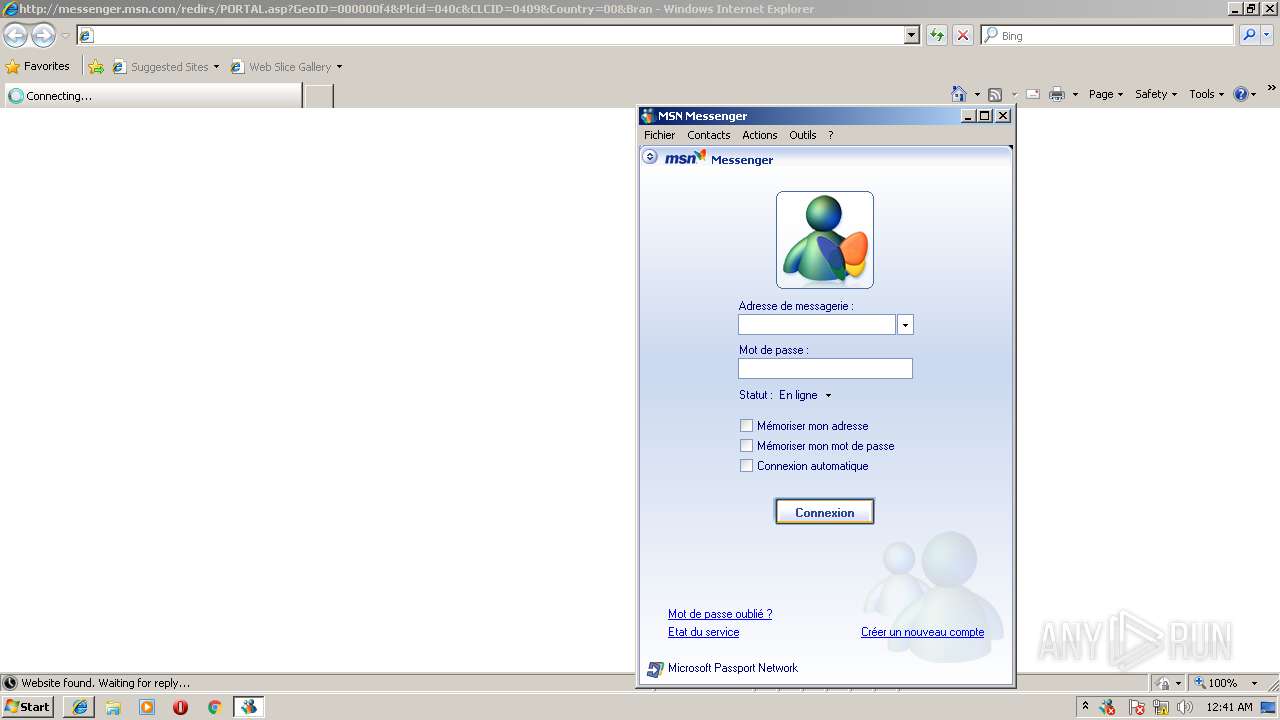The width and height of the screenshot is (1280, 720).
Task: Open the Web Slice Gallery link
Action: pyautogui.click(x=286, y=67)
